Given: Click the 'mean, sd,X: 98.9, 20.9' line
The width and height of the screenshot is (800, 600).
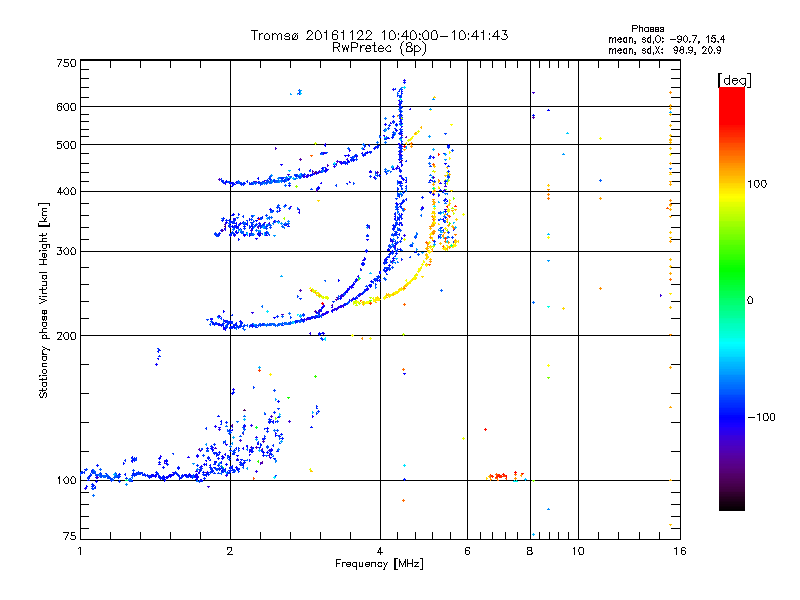Looking at the screenshot, I should (x=664, y=50).
